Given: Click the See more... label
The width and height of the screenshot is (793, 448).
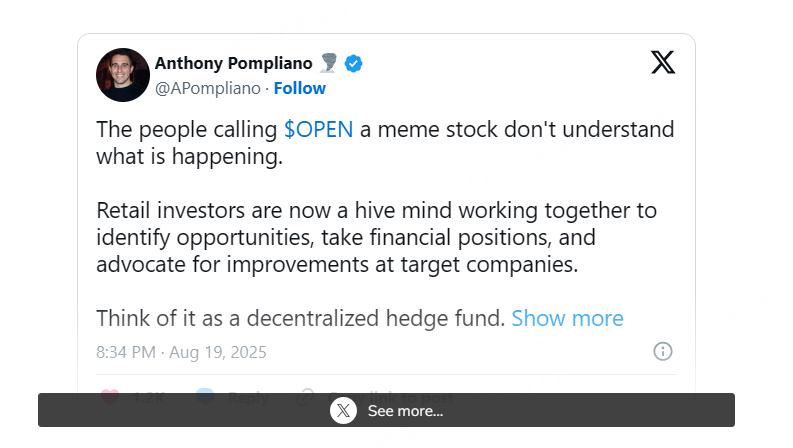Looking at the screenshot, I should coord(405,410).
